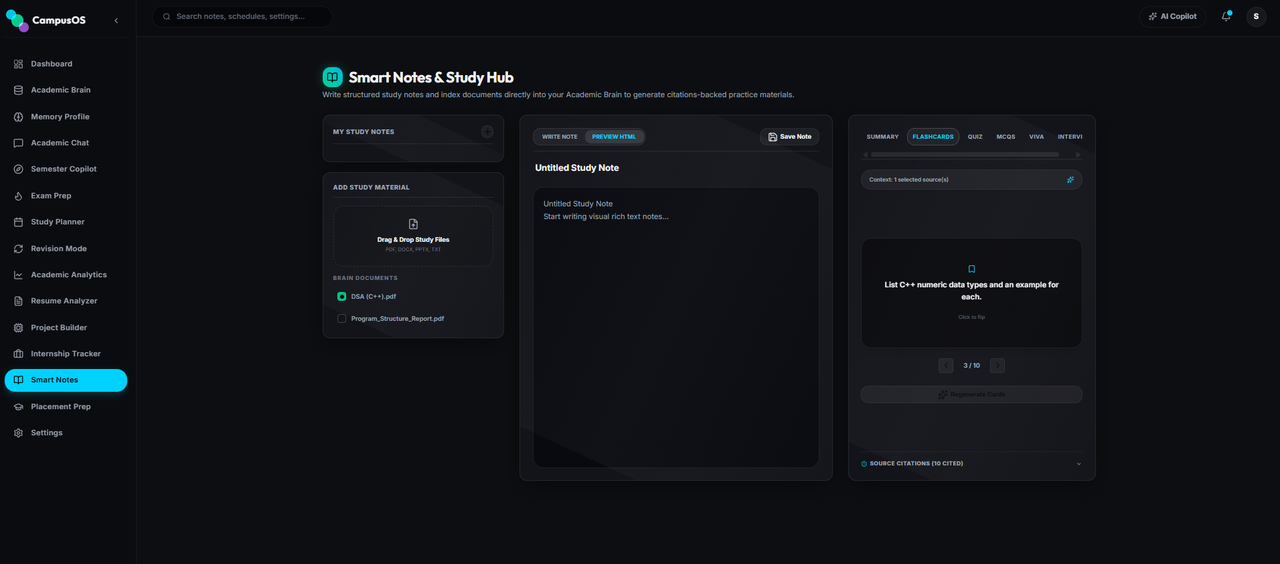
Task: Go to Memory Profile
Action: (66, 117)
